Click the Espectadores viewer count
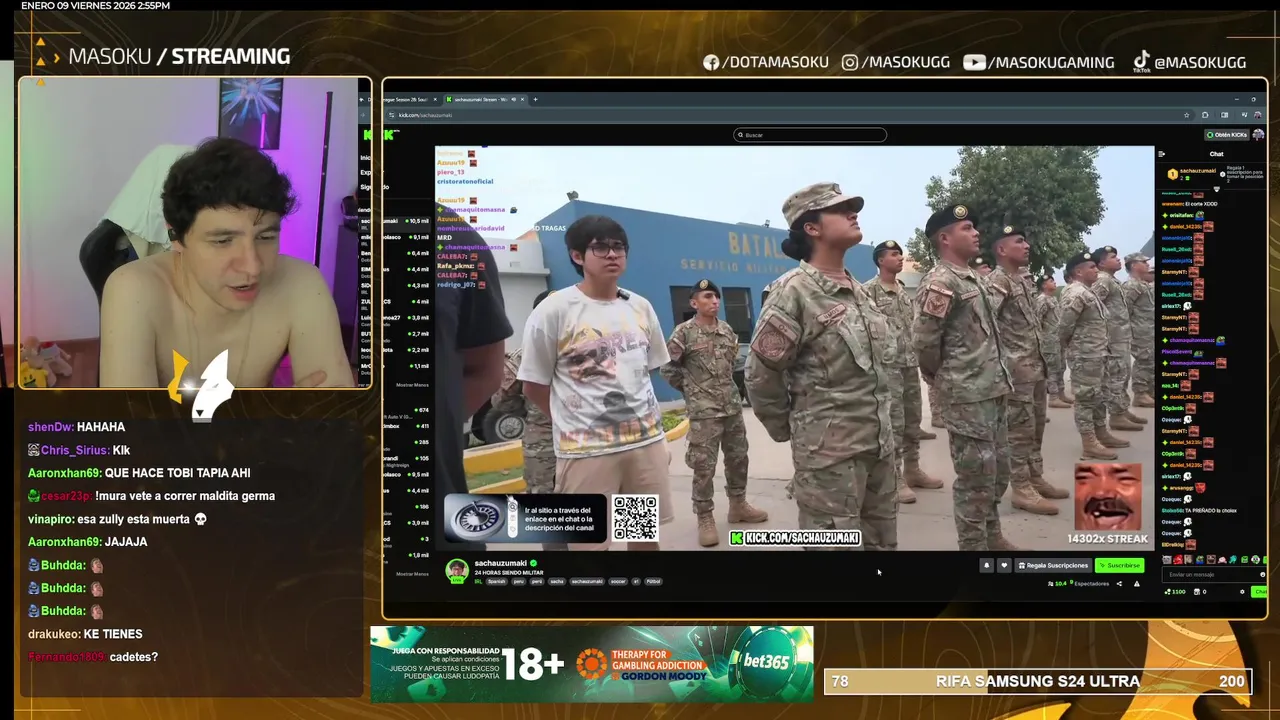This screenshot has width=1280, height=720. pyautogui.click(x=1078, y=584)
